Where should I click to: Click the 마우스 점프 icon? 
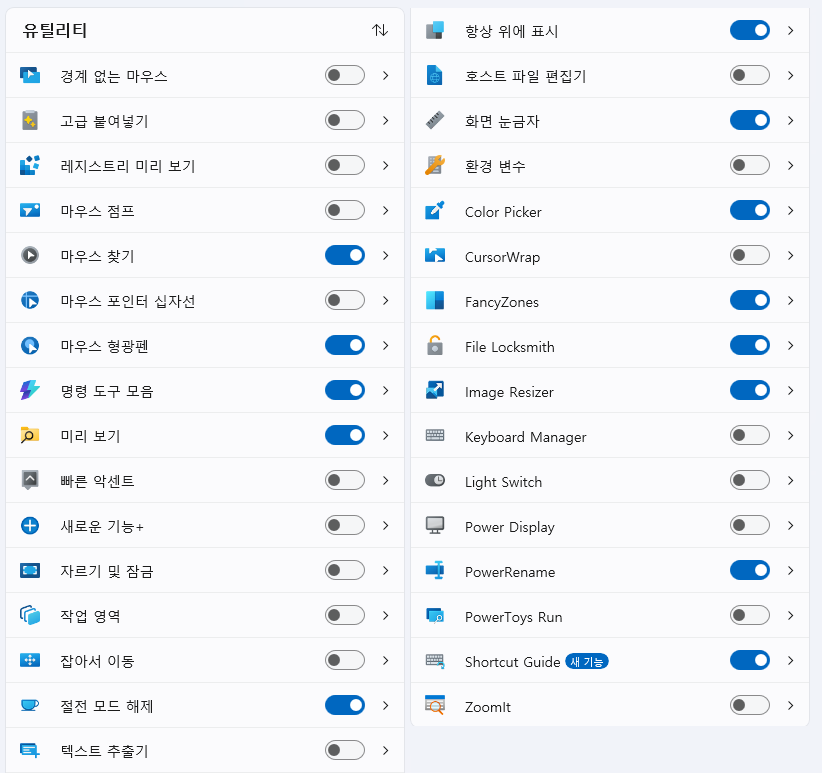click(x=30, y=211)
